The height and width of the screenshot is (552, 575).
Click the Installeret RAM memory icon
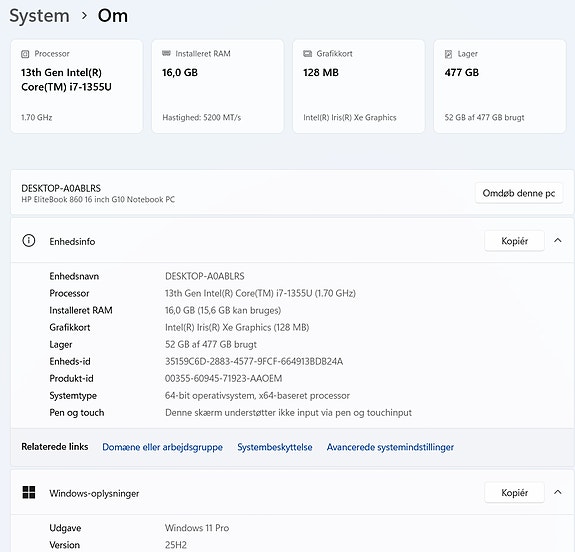coord(166,54)
